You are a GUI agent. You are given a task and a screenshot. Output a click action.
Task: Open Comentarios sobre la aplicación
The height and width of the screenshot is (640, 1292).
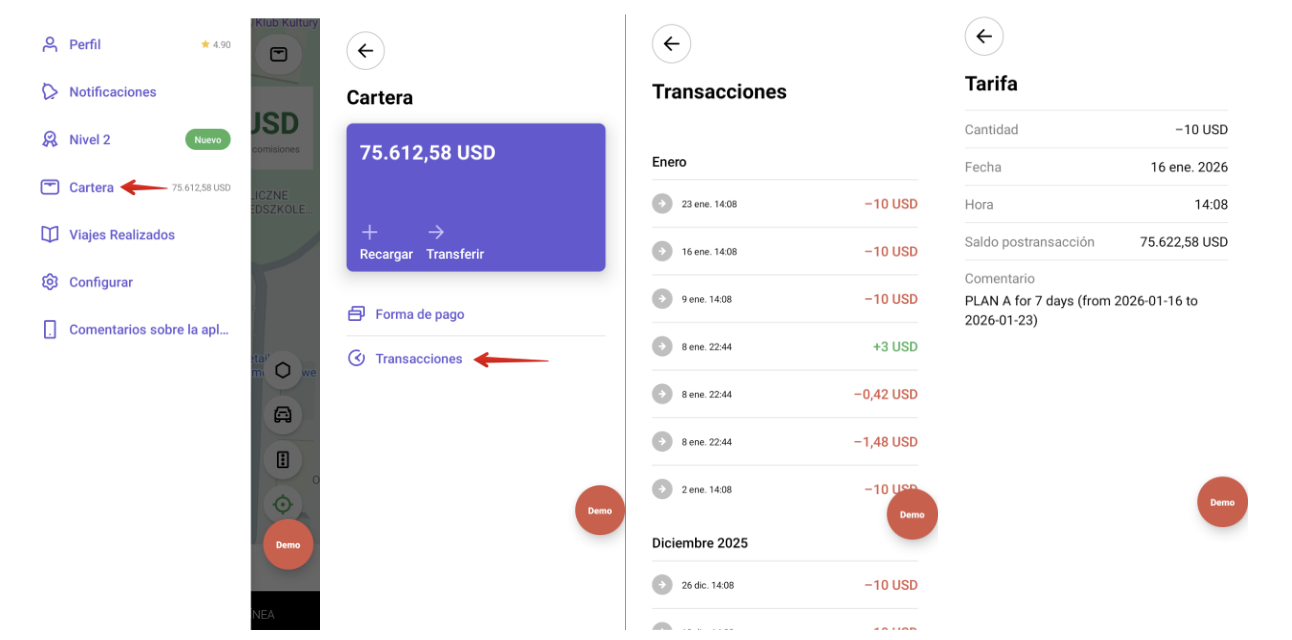click(x=148, y=330)
